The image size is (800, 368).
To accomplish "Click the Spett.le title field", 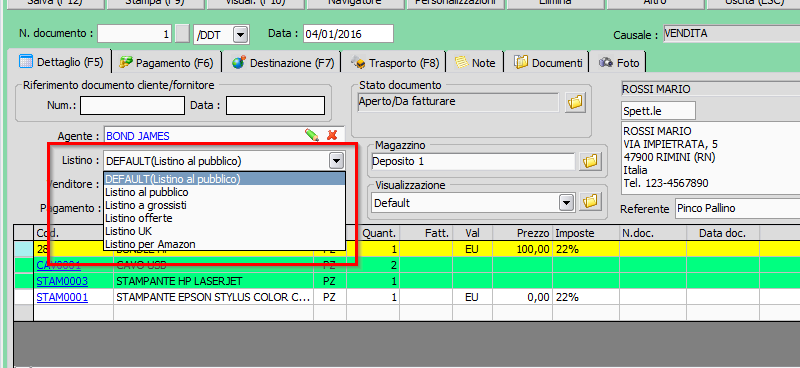I will (658, 110).
